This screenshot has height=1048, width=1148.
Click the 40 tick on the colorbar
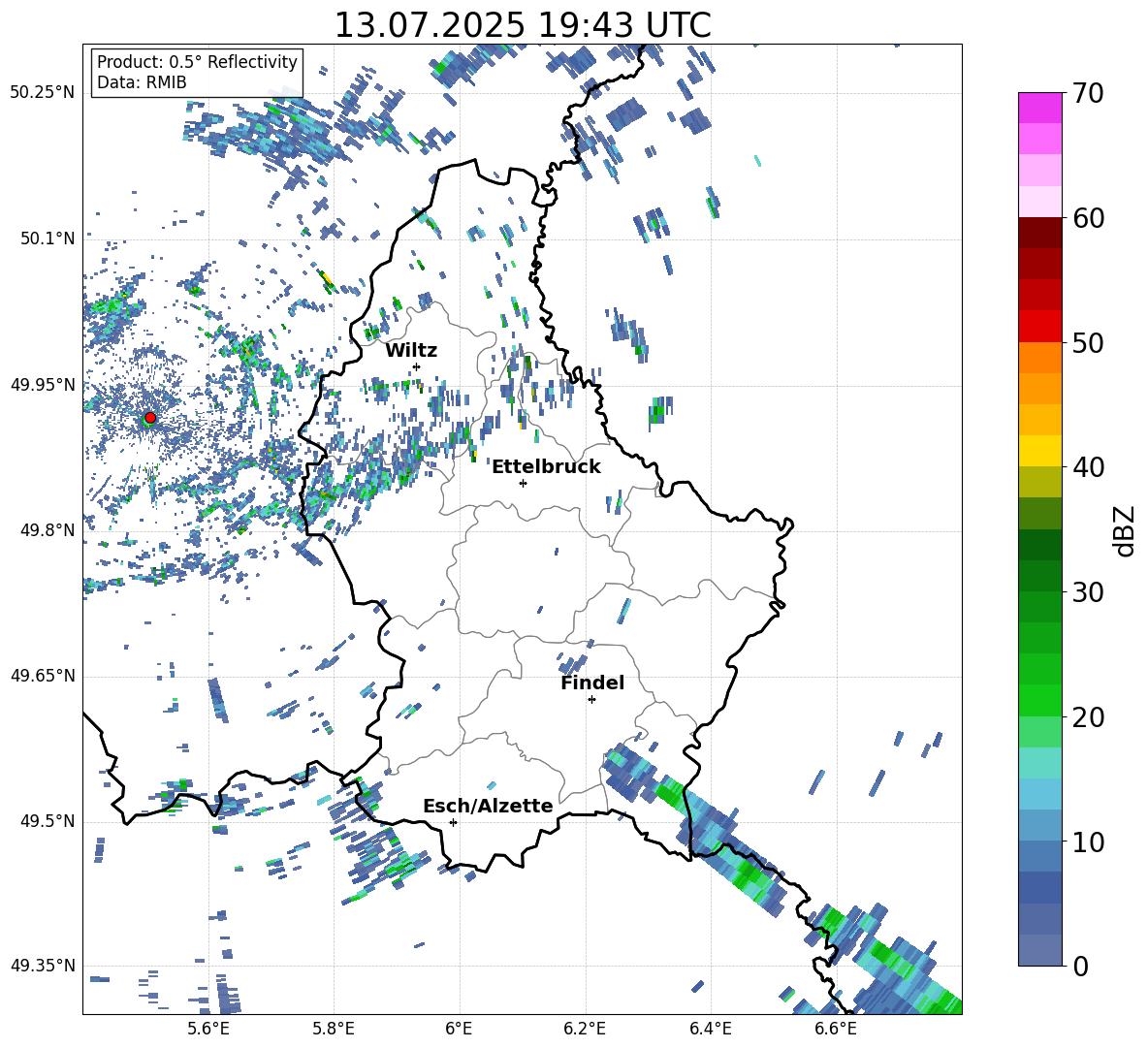(1088, 467)
